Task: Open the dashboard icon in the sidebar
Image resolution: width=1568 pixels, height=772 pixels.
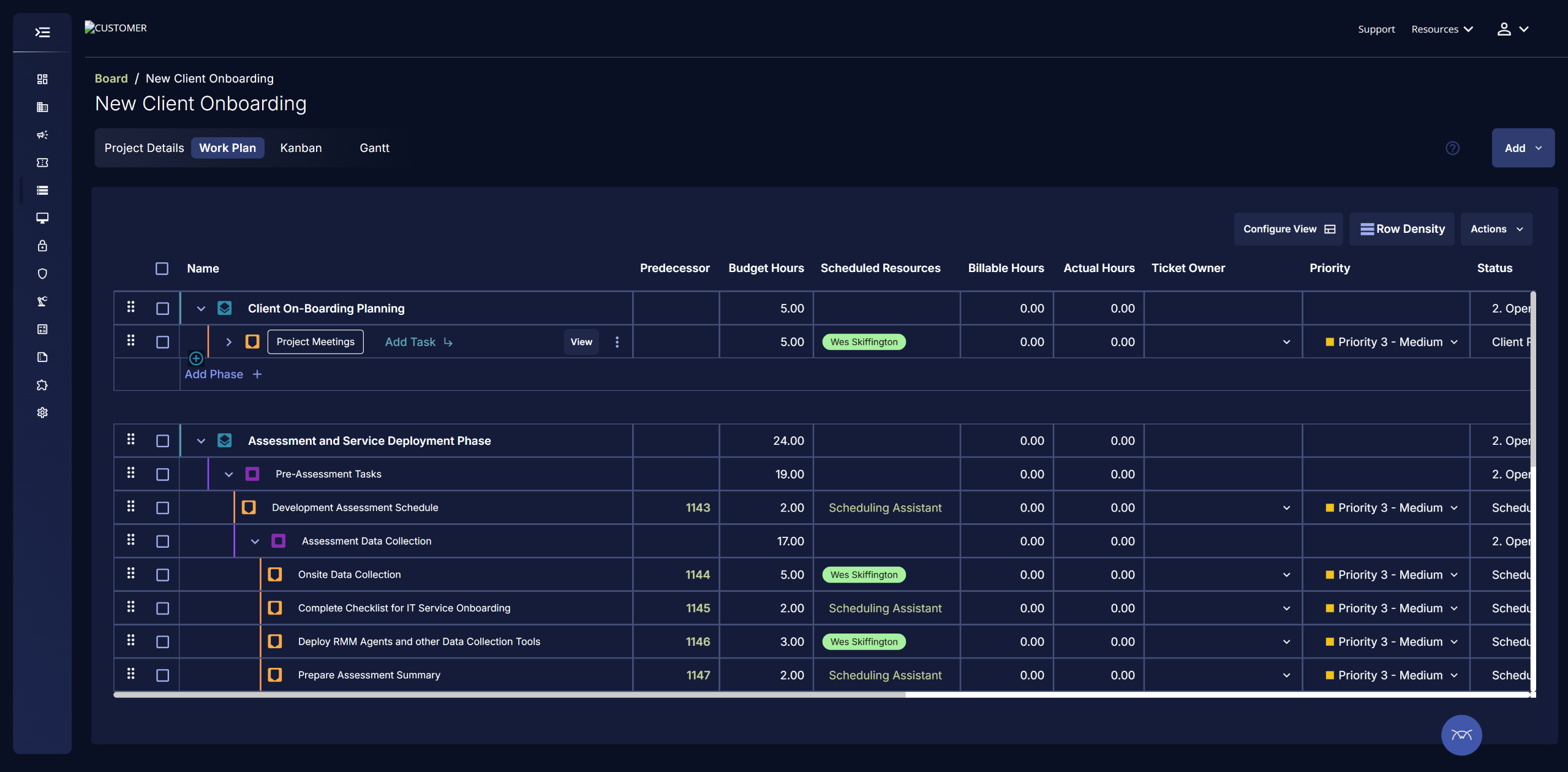Action: pos(42,79)
